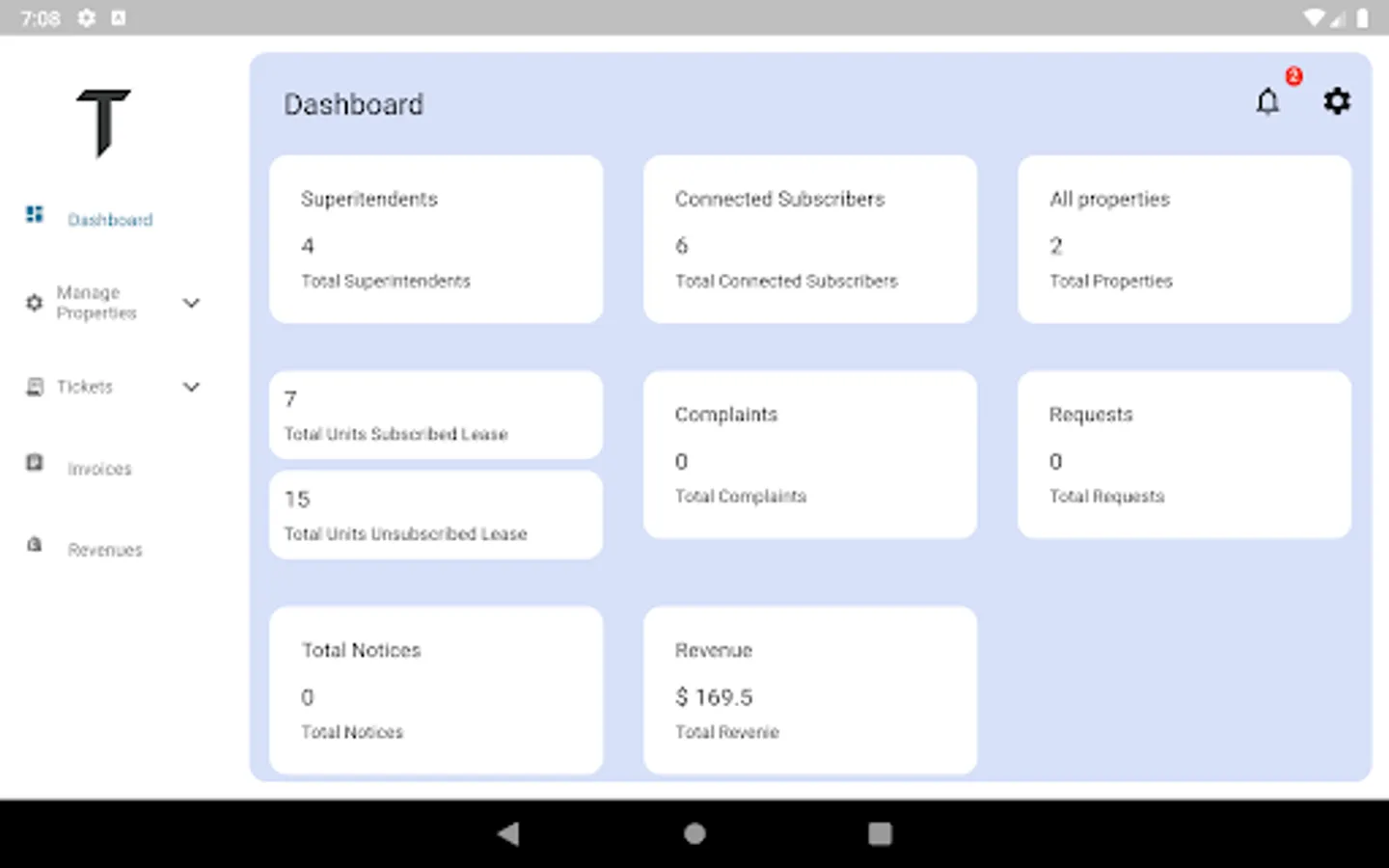Tap Android recent apps button
Screen dimensions: 1389x868
[x=880, y=833]
